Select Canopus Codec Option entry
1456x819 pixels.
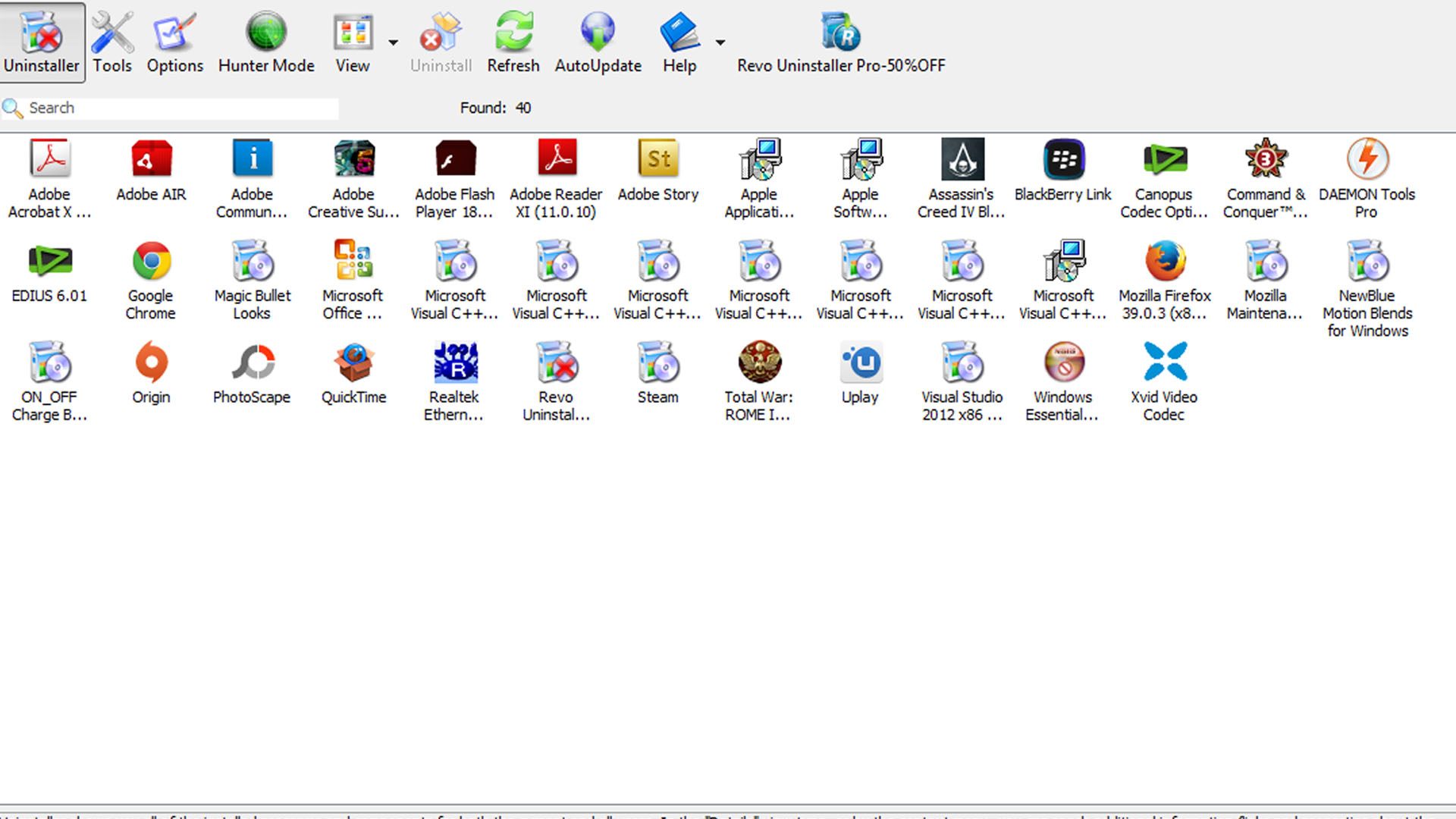pyautogui.click(x=1164, y=179)
